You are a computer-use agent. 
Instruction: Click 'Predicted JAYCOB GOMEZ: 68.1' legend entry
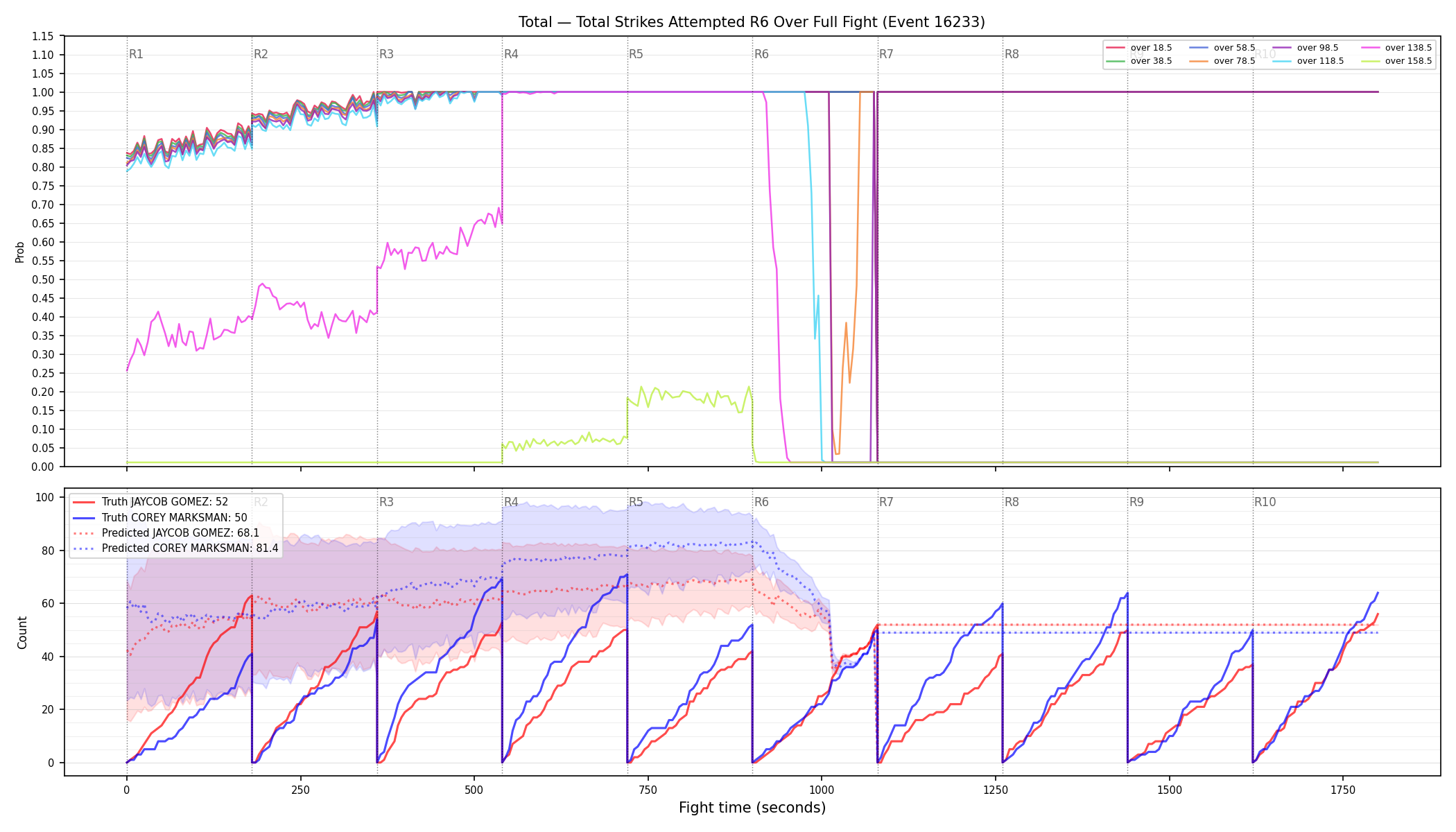pyautogui.click(x=166, y=532)
